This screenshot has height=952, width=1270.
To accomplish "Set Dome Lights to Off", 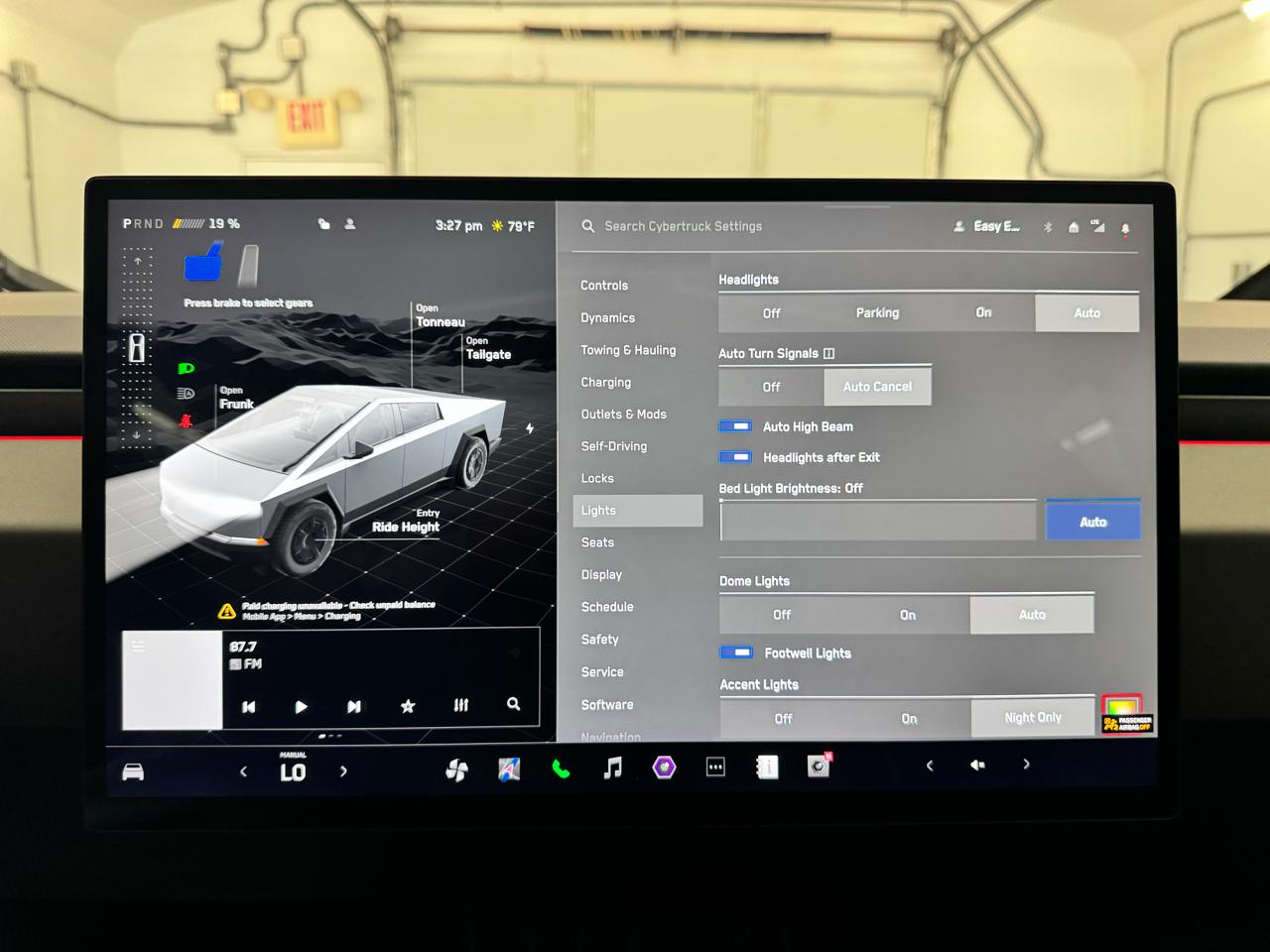I will click(782, 615).
